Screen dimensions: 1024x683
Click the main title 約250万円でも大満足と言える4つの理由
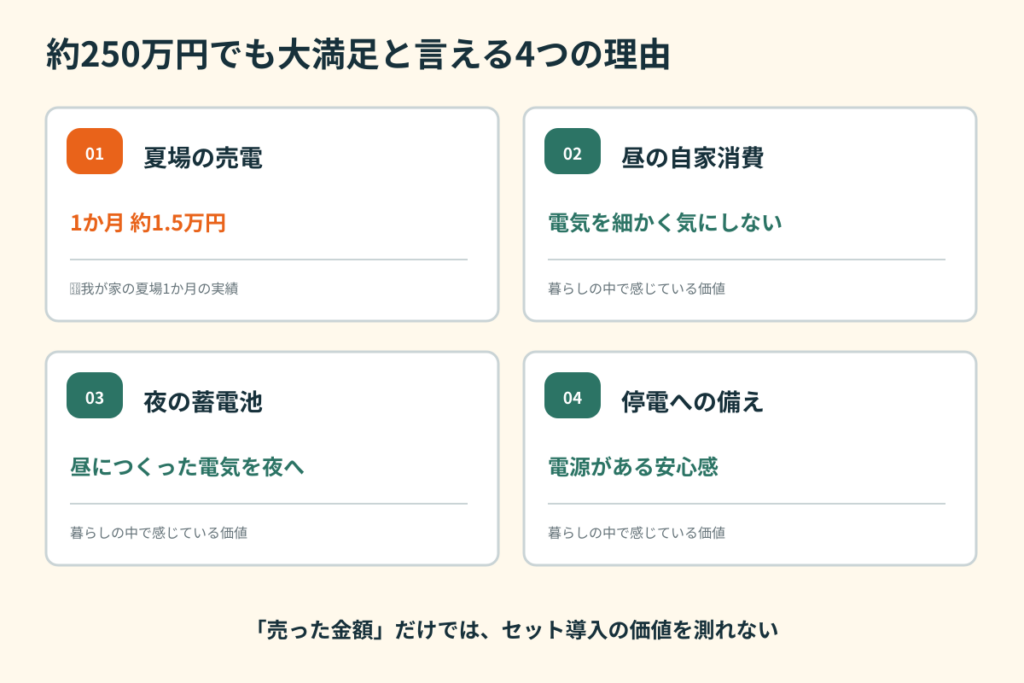pyautogui.click(x=359, y=54)
